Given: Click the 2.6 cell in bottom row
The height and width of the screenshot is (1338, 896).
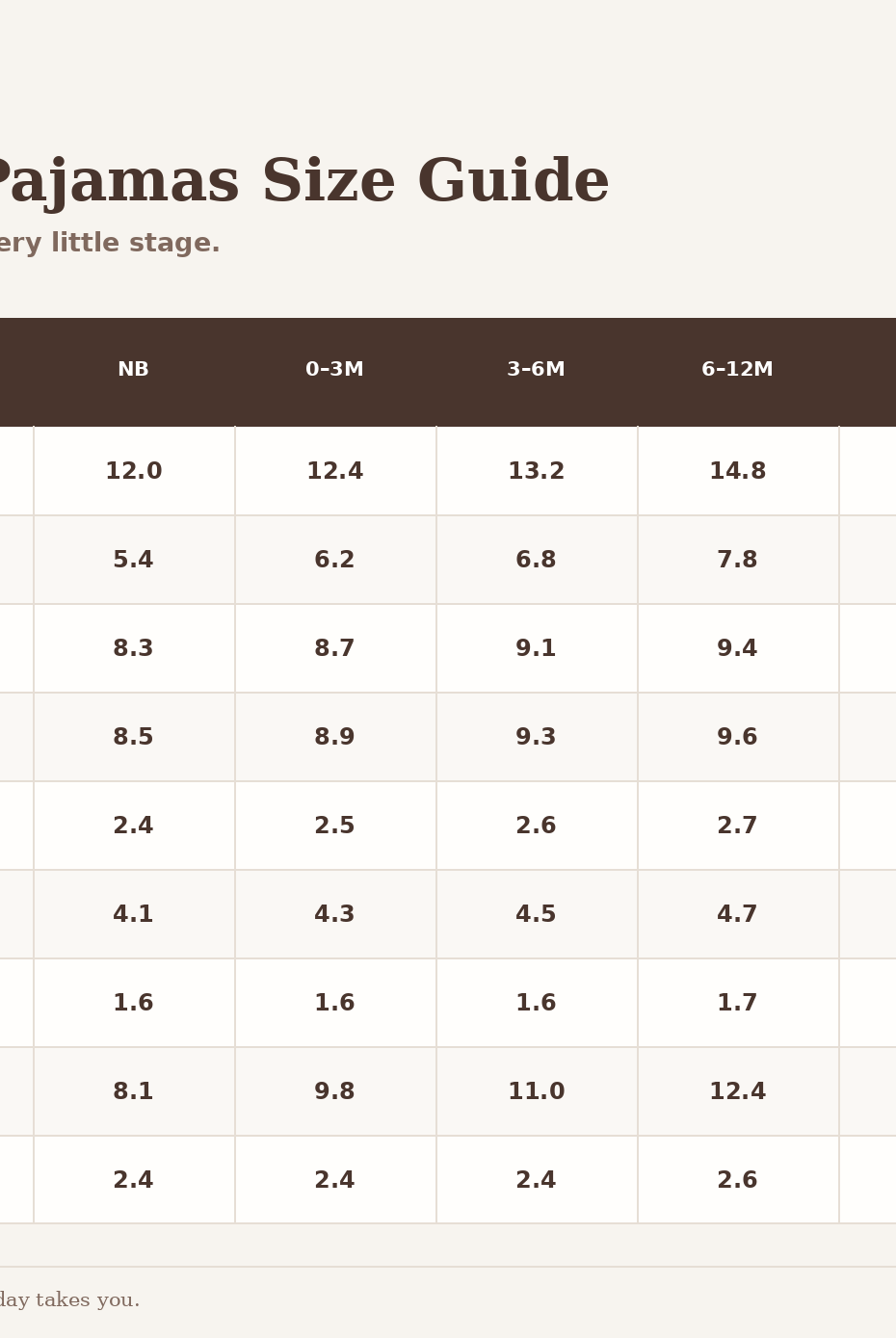Looking at the screenshot, I should coord(738,1180).
